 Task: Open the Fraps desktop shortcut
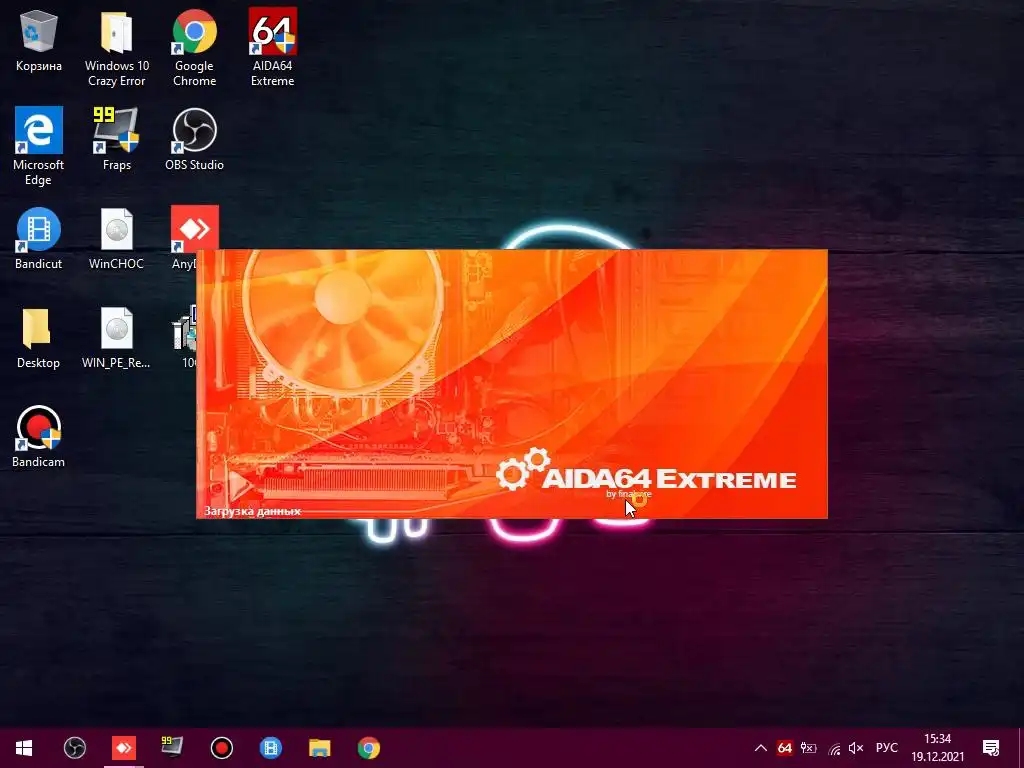coord(116,138)
